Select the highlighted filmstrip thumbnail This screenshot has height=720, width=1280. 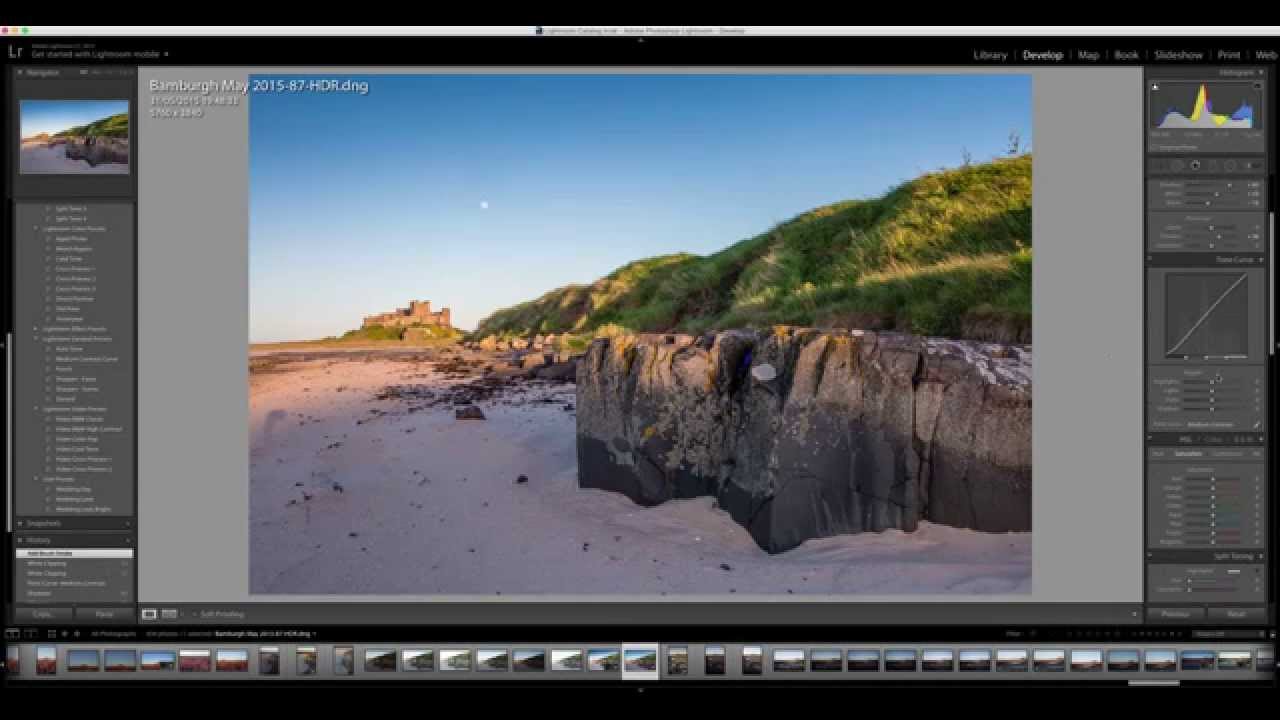(640, 660)
